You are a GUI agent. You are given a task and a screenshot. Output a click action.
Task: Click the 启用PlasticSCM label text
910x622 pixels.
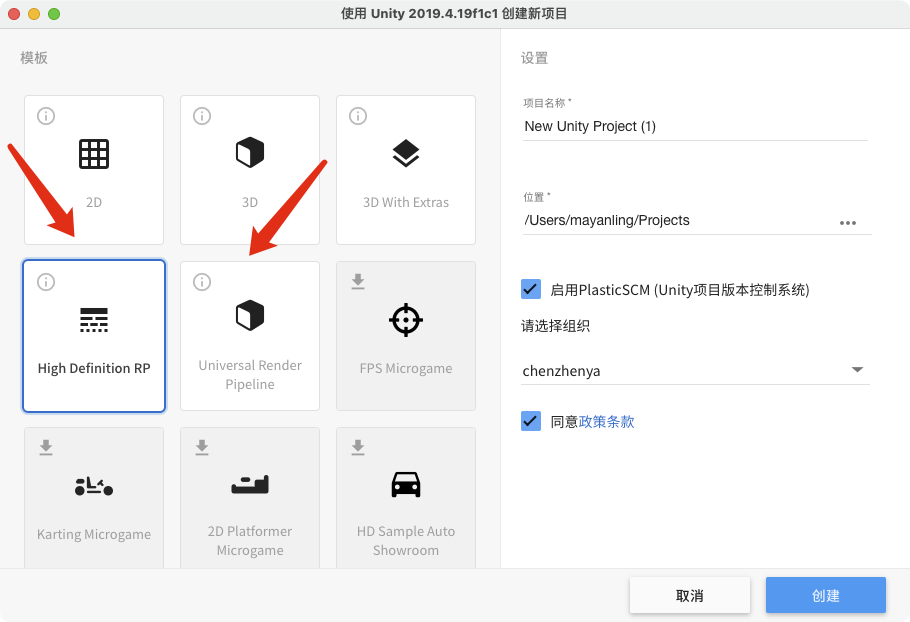point(680,290)
